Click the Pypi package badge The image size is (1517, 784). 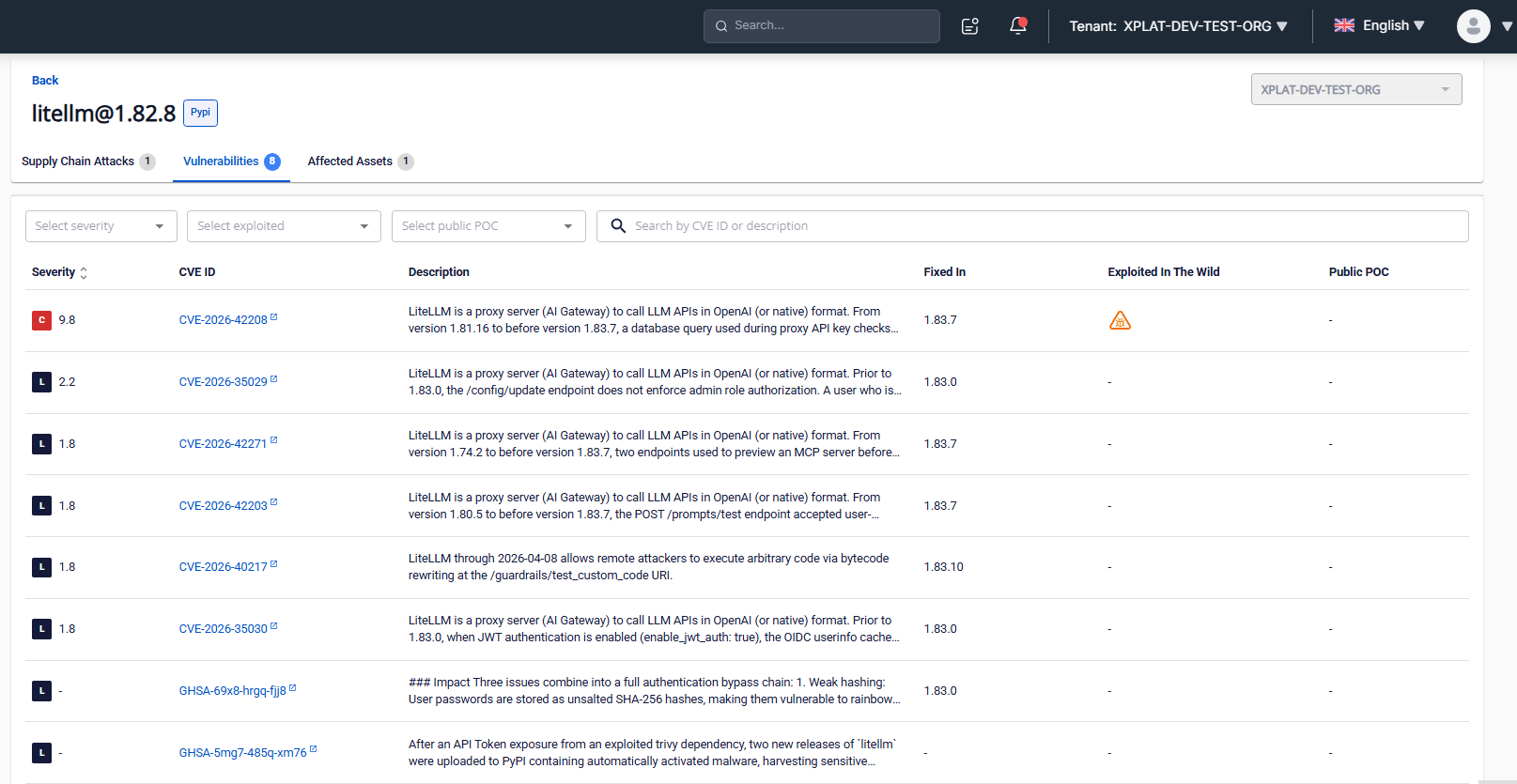tap(200, 113)
